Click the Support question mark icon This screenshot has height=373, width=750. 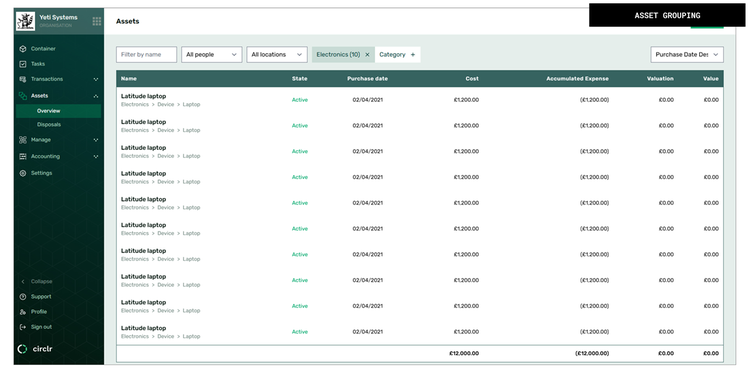click(x=22, y=297)
